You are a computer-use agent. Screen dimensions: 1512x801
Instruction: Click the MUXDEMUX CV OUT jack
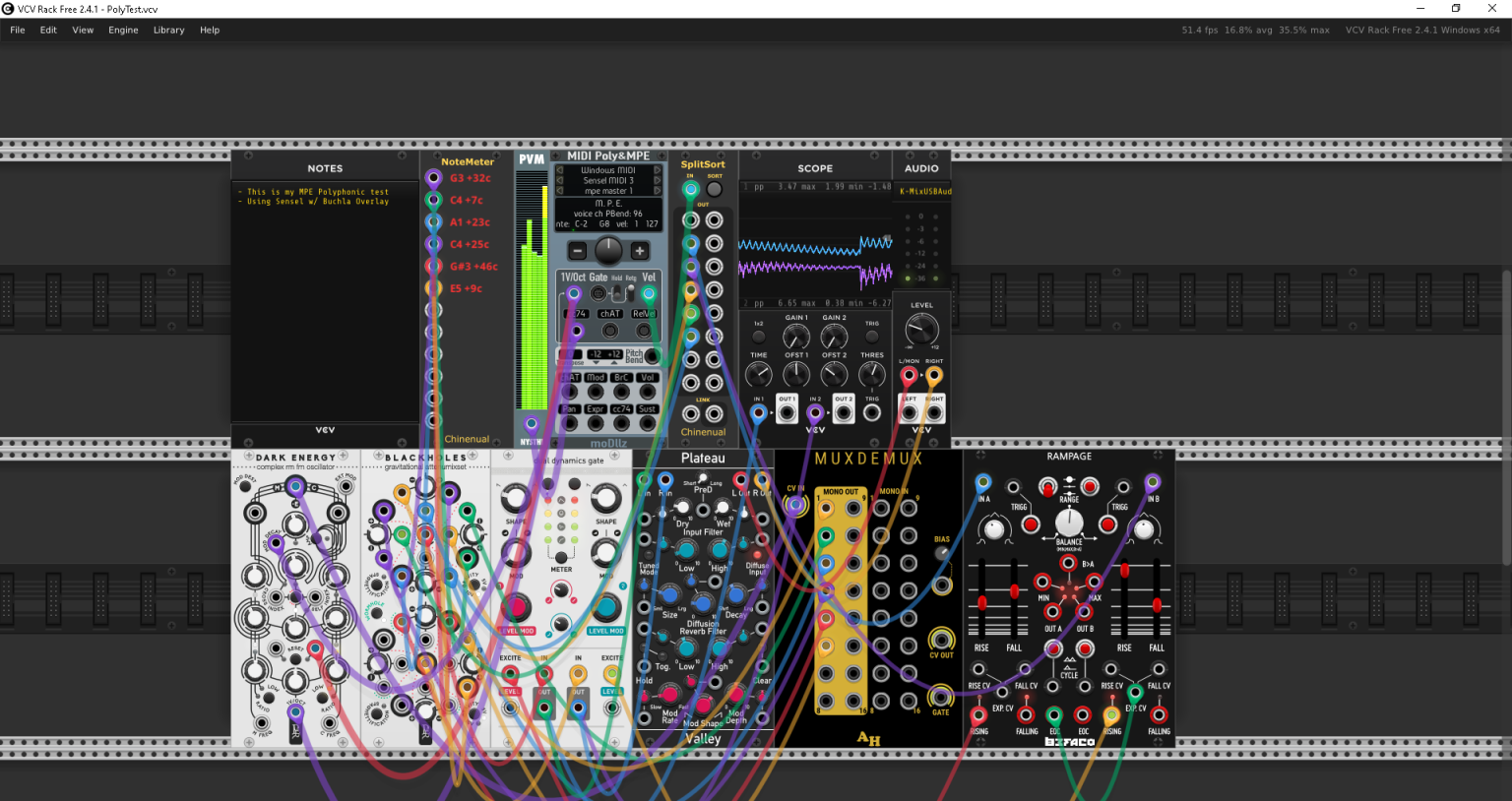pyautogui.click(x=942, y=641)
